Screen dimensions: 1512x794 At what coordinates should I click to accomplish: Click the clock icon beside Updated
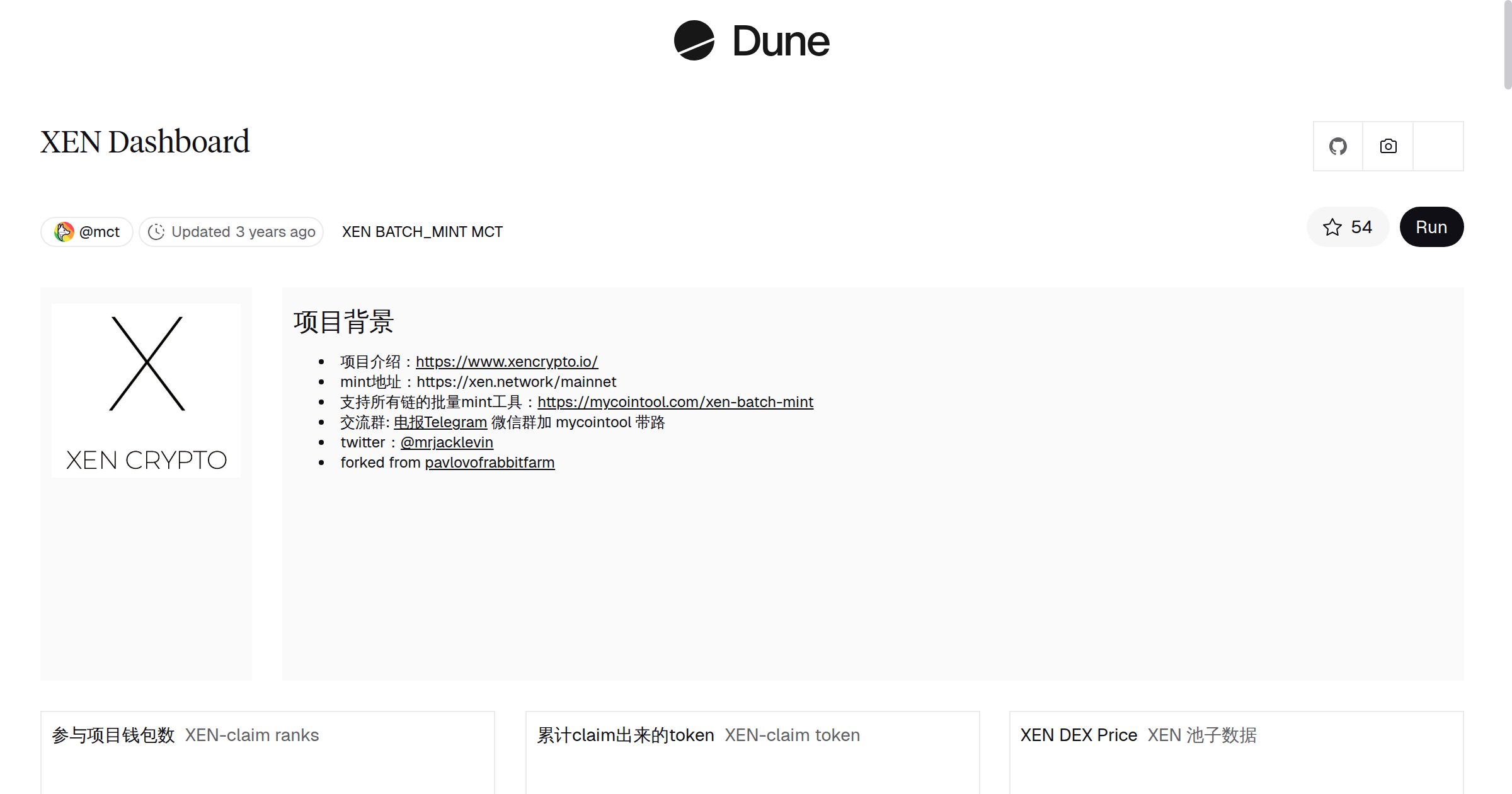156,232
